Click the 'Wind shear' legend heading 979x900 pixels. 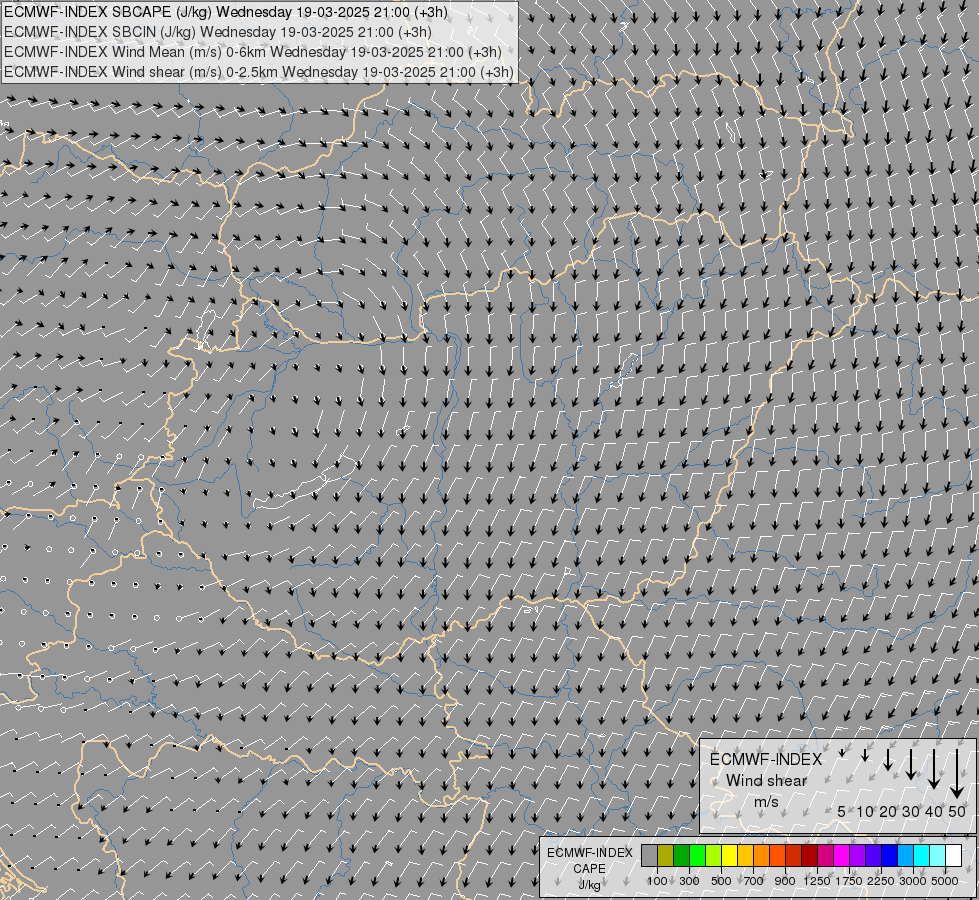[x=766, y=781]
